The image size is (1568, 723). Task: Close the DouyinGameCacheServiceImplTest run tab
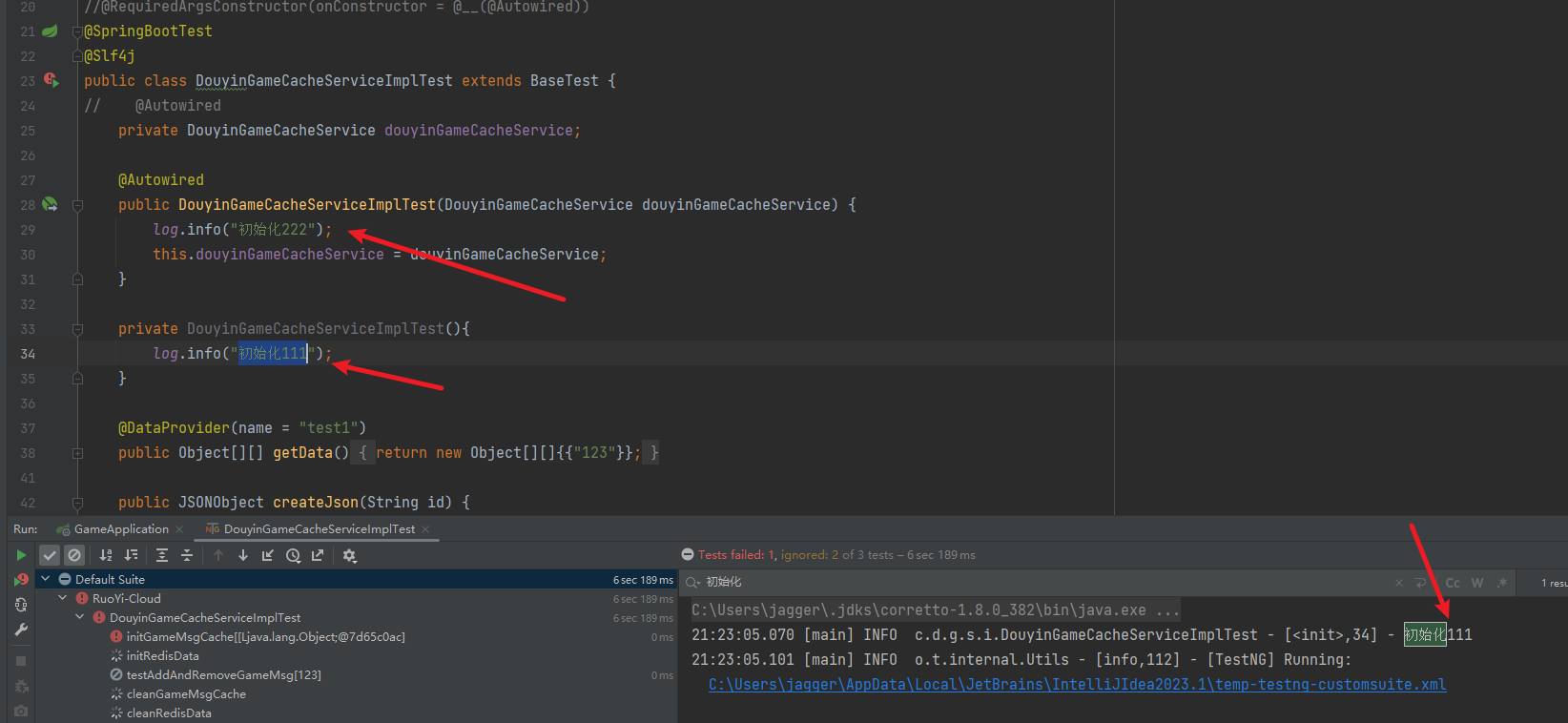point(425,529)
